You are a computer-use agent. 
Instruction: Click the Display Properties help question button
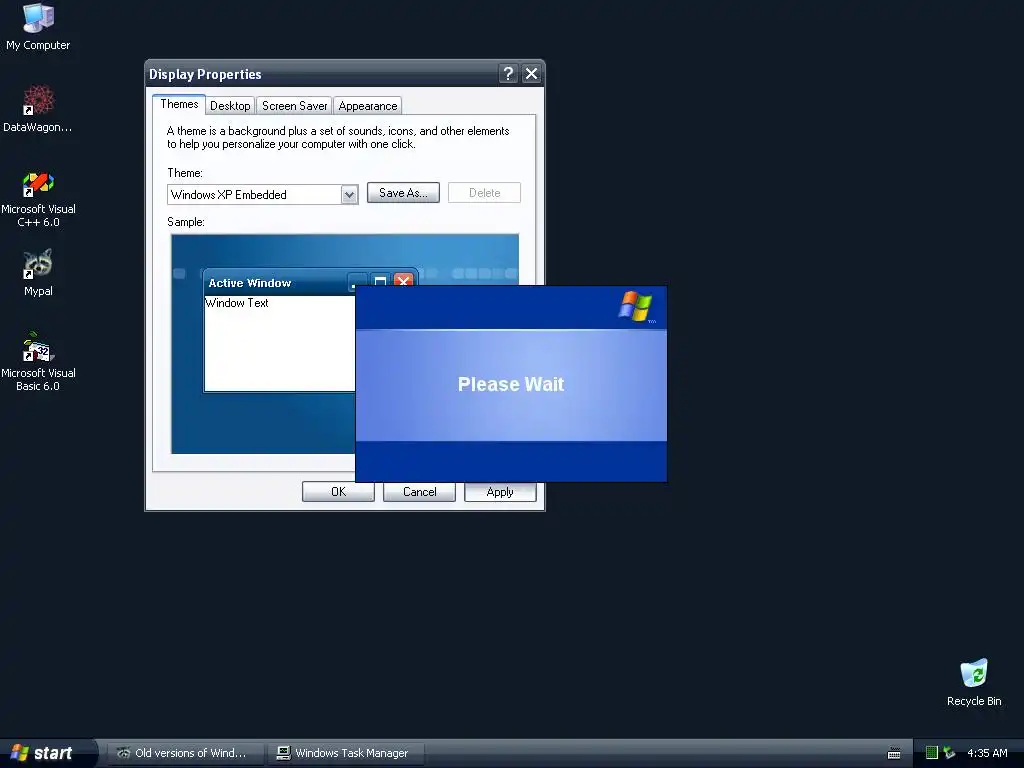point(508,74)
